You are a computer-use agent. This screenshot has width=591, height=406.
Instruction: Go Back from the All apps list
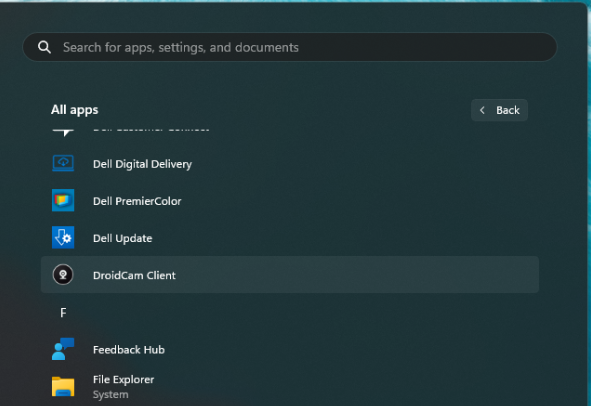499,110
